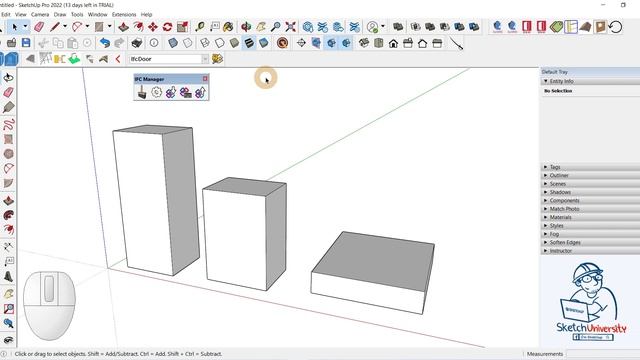Click the Default Tray title bar
Image resolution: width=640 pixels, height=360 pixels.
pos(590,72)
